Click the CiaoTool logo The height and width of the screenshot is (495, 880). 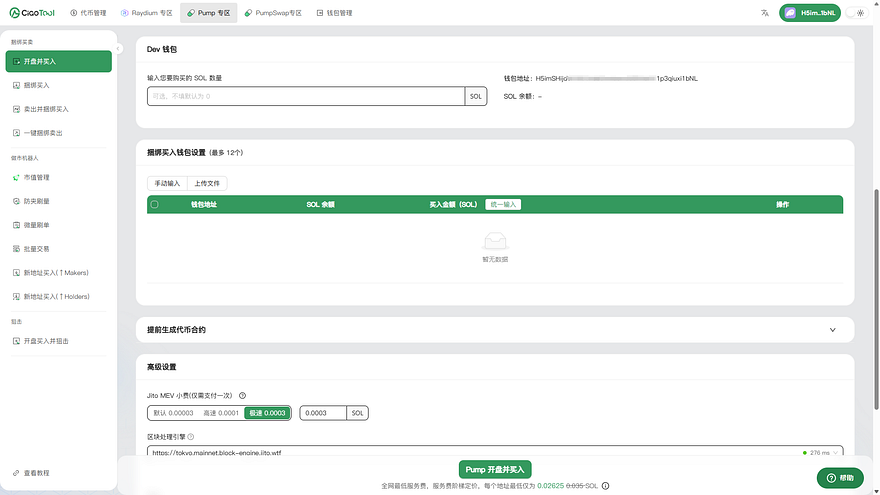(x=32, y=13)
